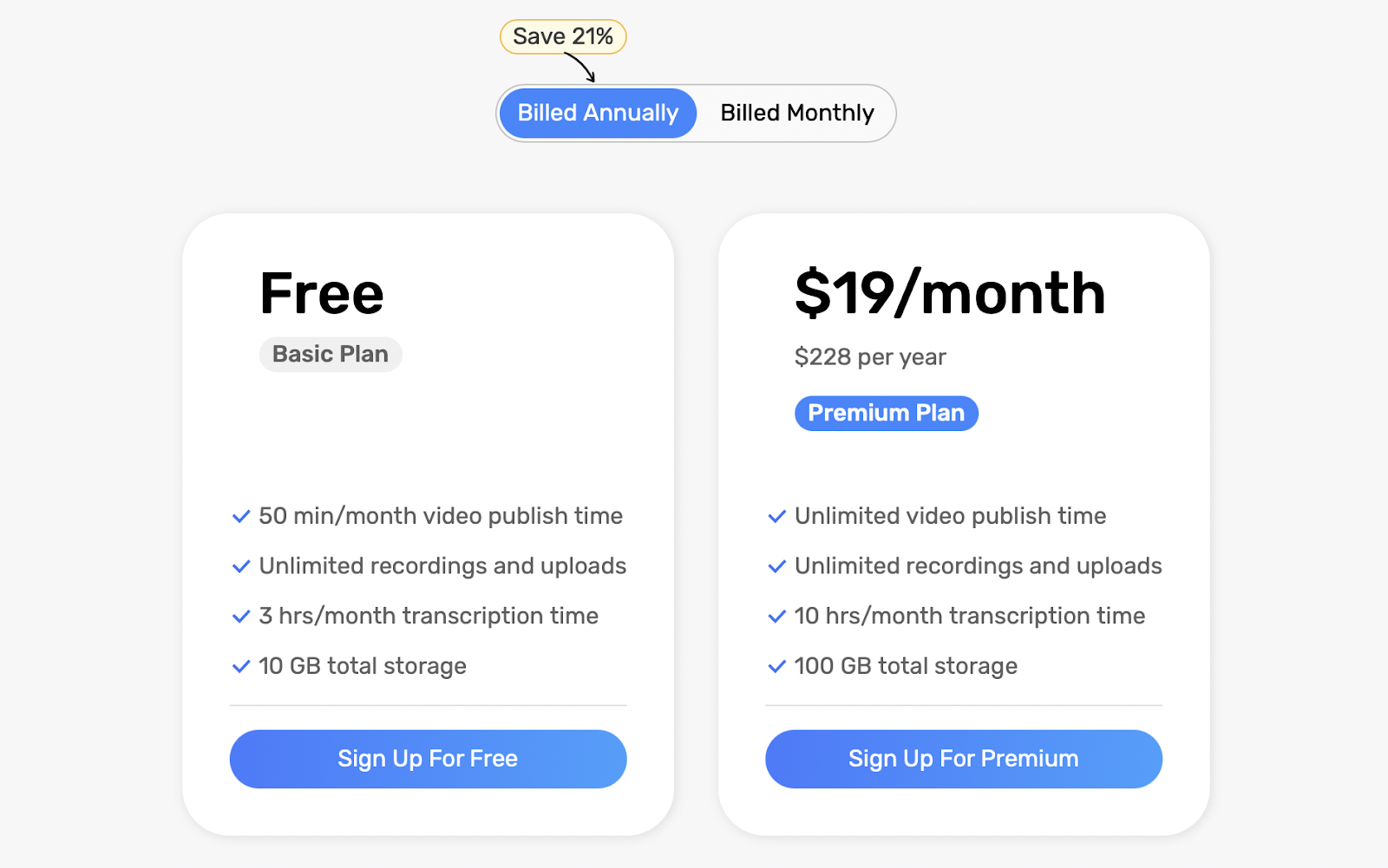Click checkmark beside 10 hrs/month transcription time

777,617
